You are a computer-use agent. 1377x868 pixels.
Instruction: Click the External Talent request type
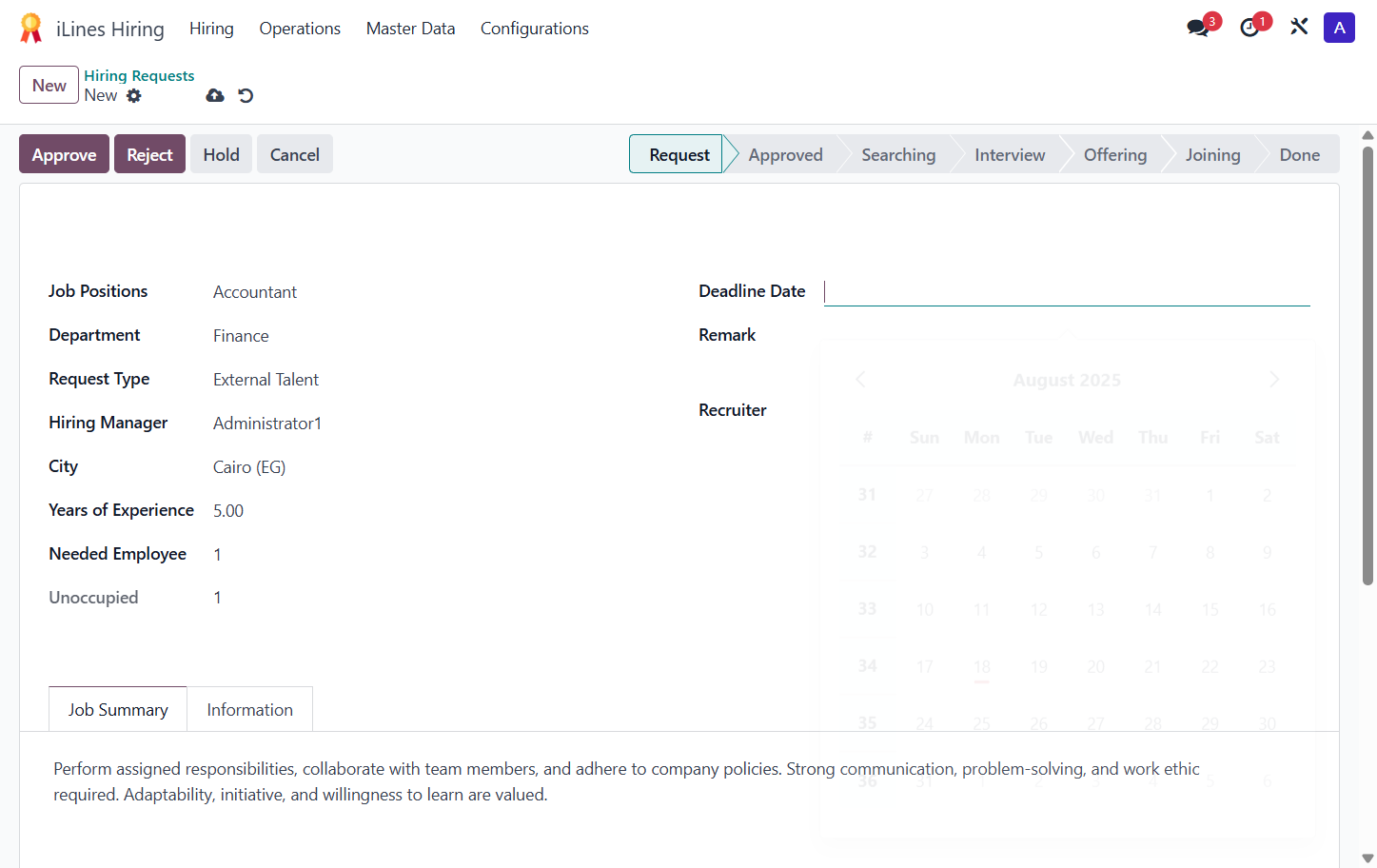coord(266,380)
